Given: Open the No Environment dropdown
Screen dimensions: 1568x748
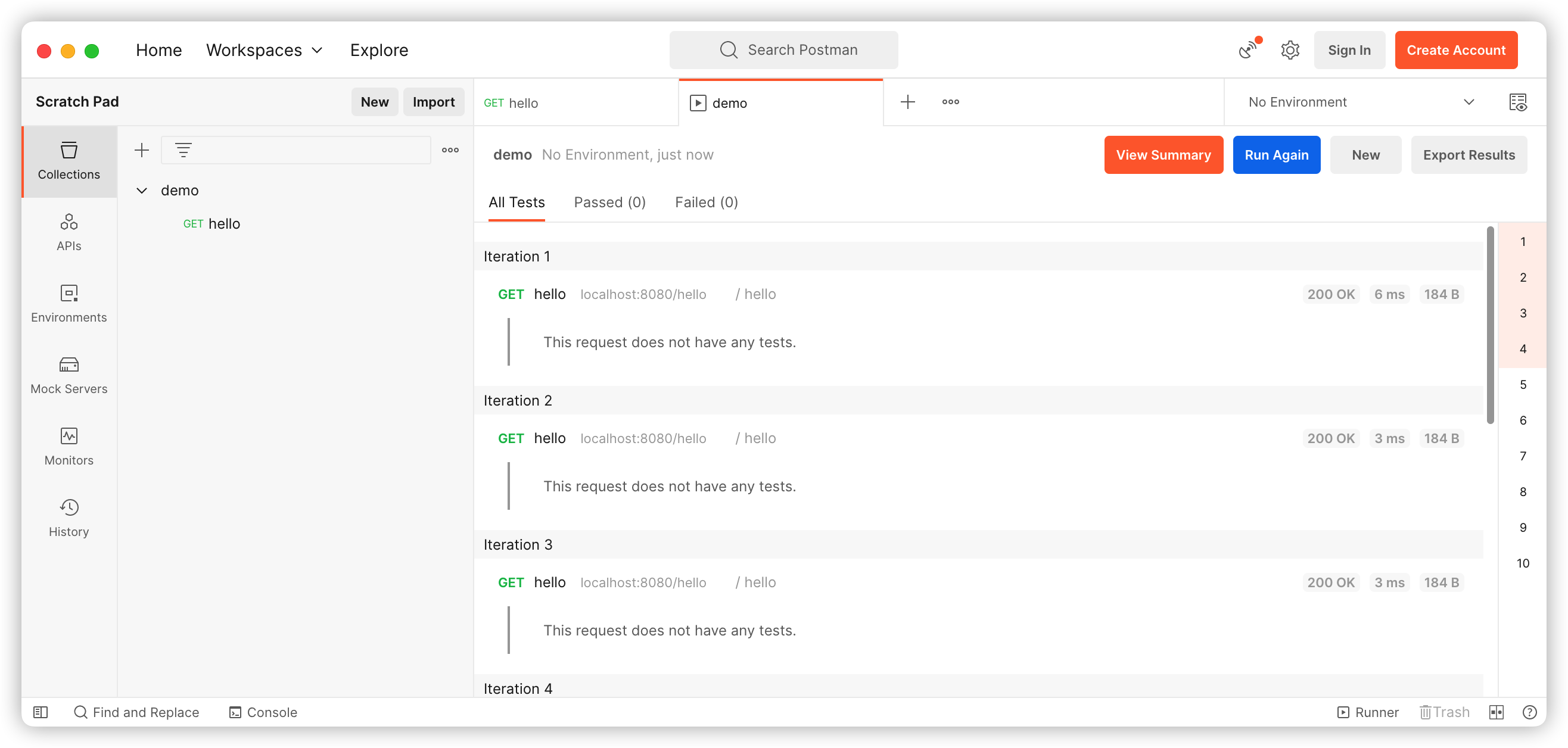Looking at the screenshot, I should click(1361, 102).
